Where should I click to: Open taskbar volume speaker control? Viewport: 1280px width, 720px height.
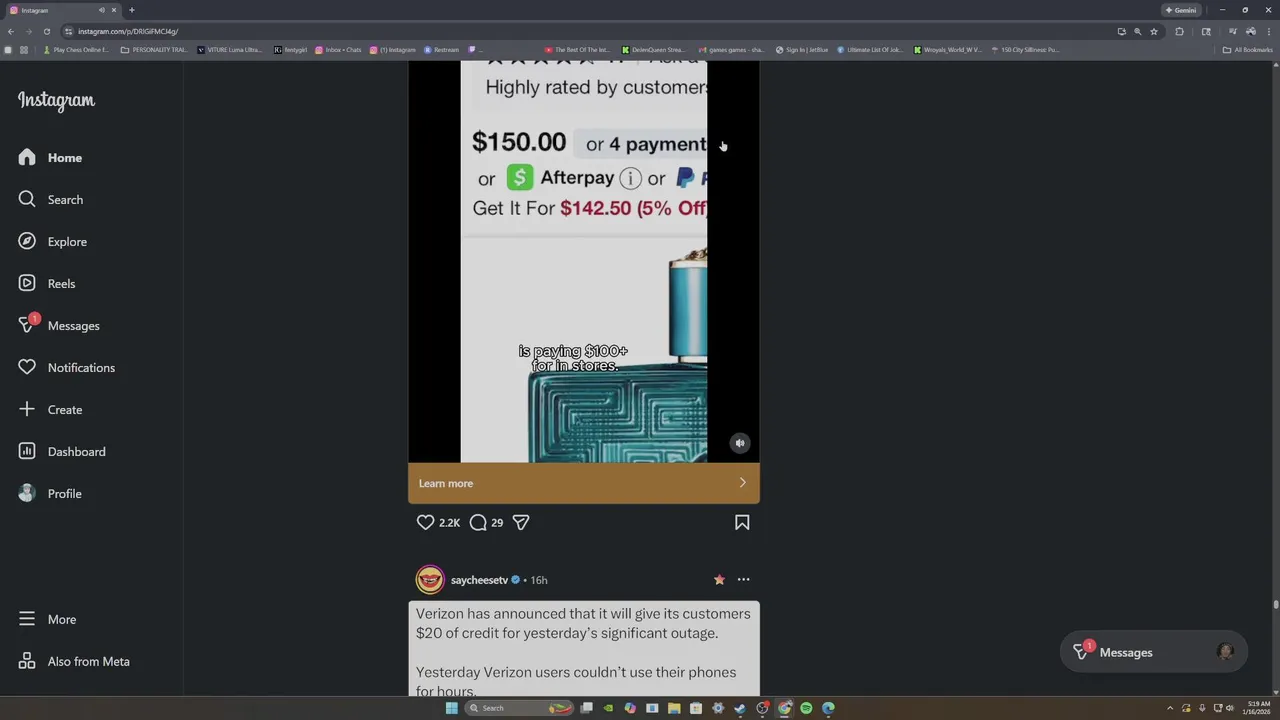point(1230,708)
